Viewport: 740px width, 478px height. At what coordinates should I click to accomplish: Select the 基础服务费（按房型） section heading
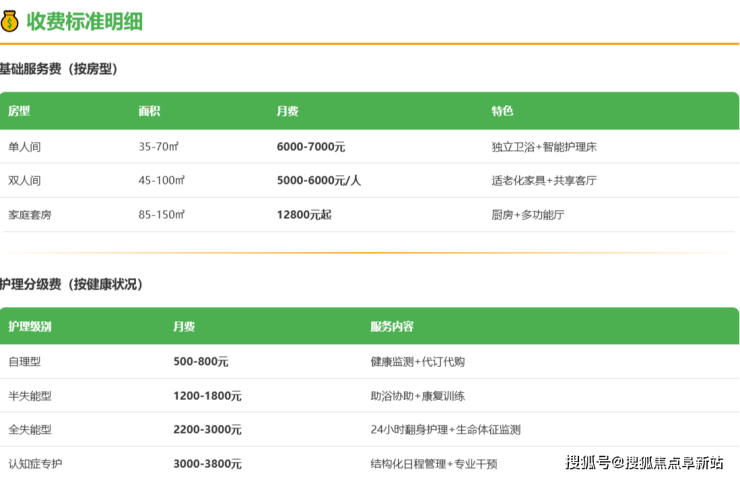point(58,69)
